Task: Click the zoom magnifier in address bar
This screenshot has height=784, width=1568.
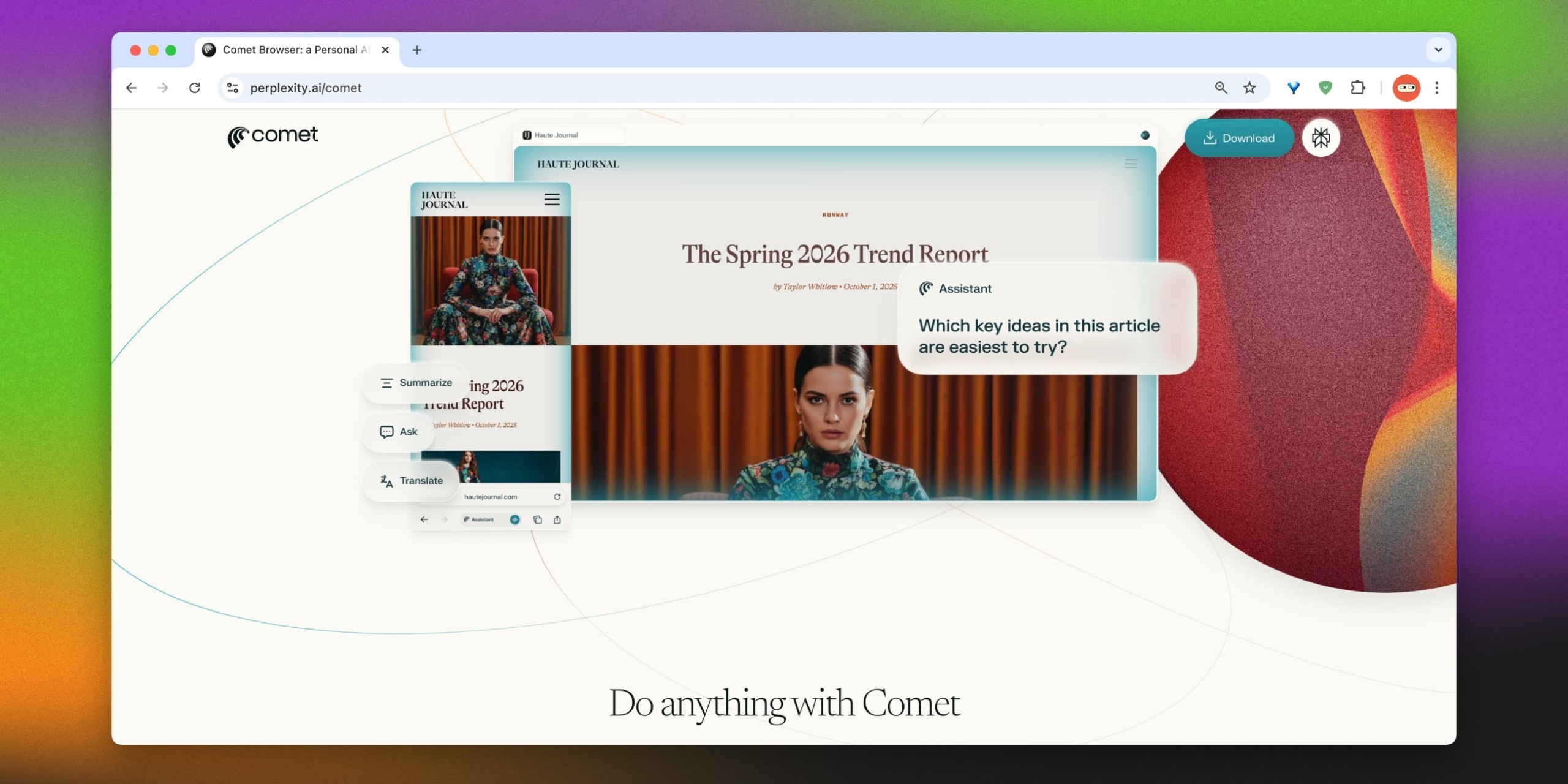Action: click(x=1221, y=88)
